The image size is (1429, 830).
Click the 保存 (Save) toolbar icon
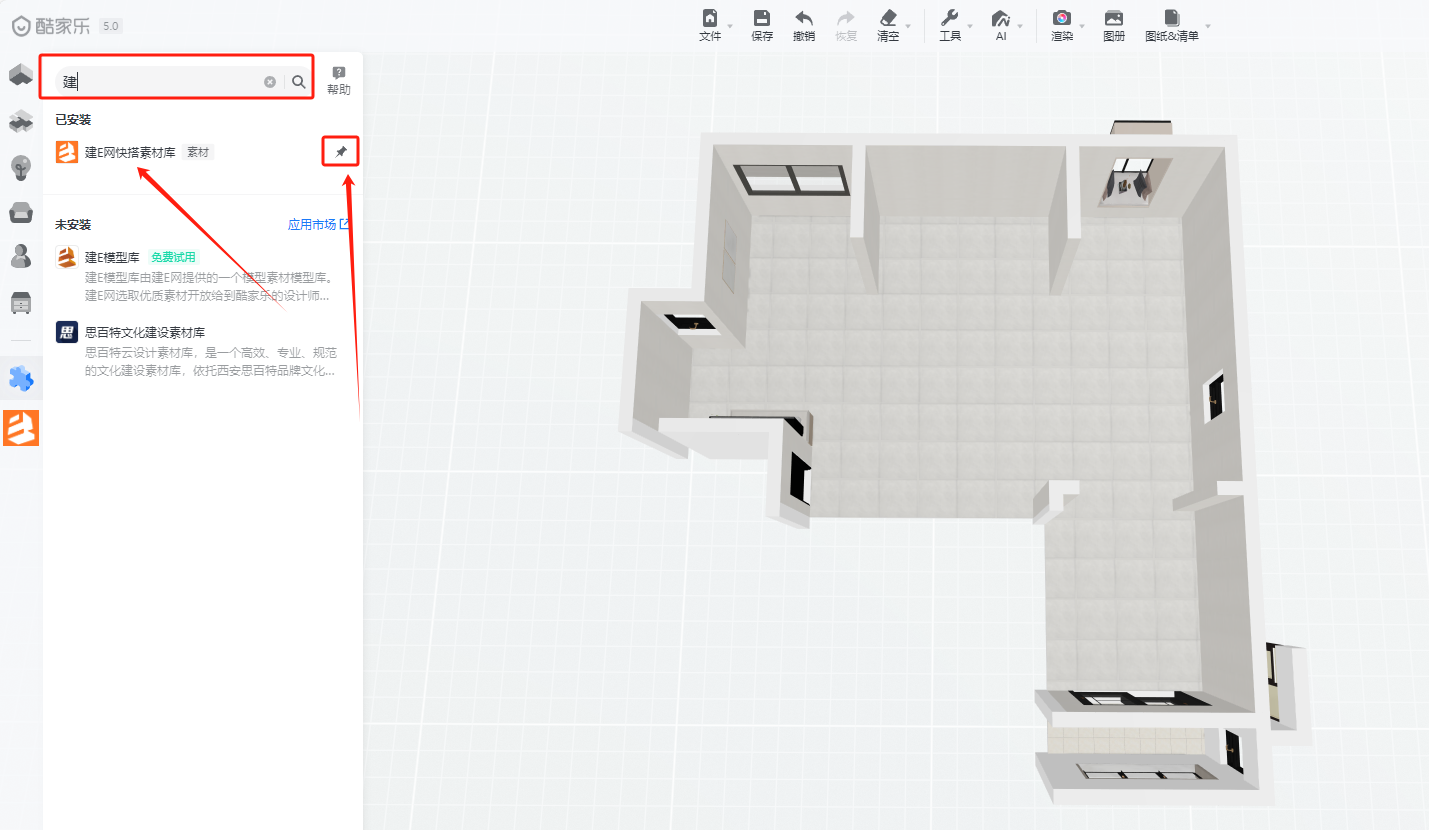[x=762, y=19]
